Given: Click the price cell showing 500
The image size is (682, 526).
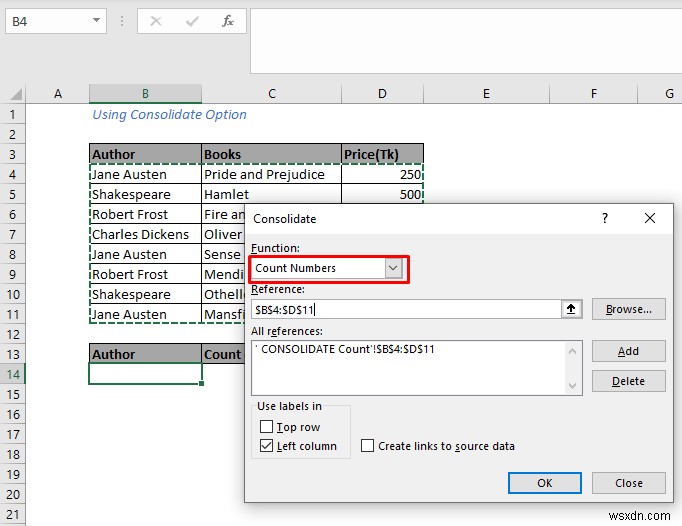Looking at the screenshot, I should point(382,194).
